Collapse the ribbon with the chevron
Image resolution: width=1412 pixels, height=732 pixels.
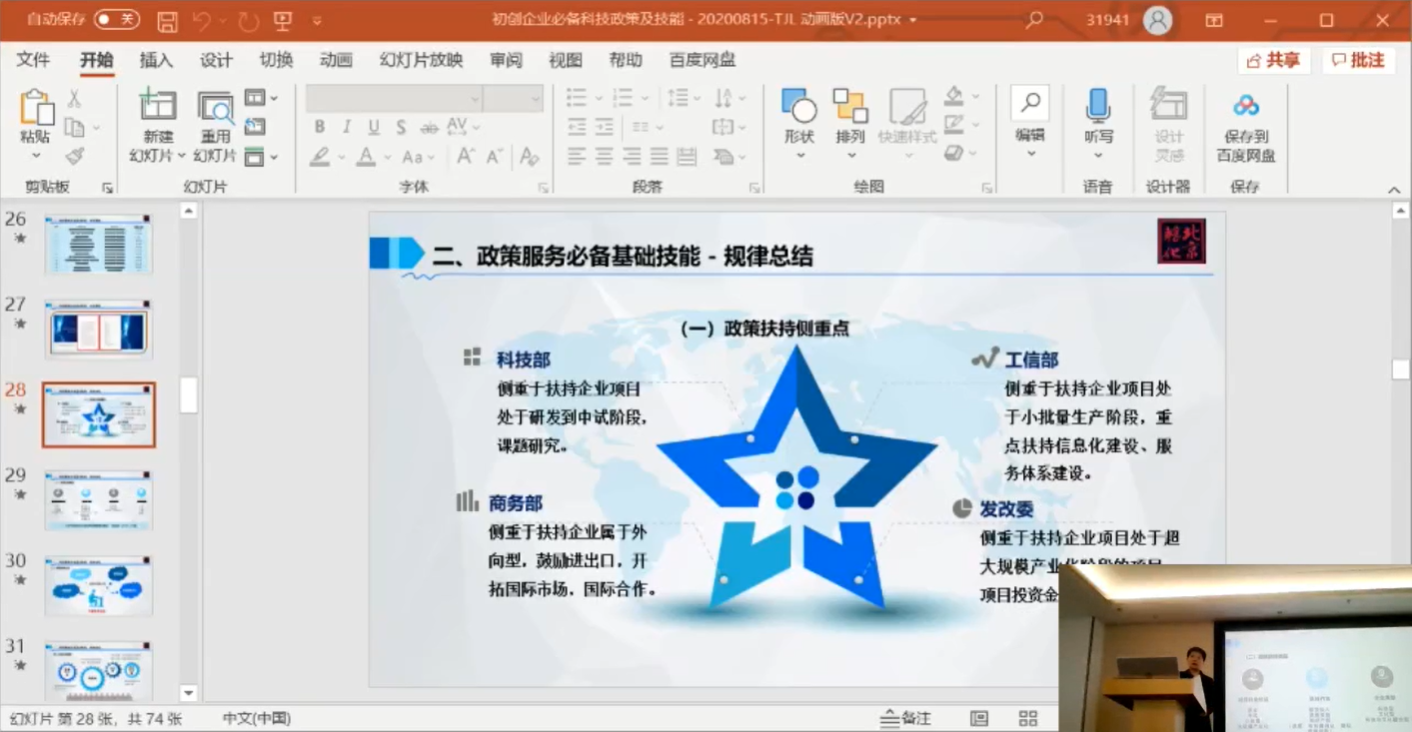click(1394, 189)
